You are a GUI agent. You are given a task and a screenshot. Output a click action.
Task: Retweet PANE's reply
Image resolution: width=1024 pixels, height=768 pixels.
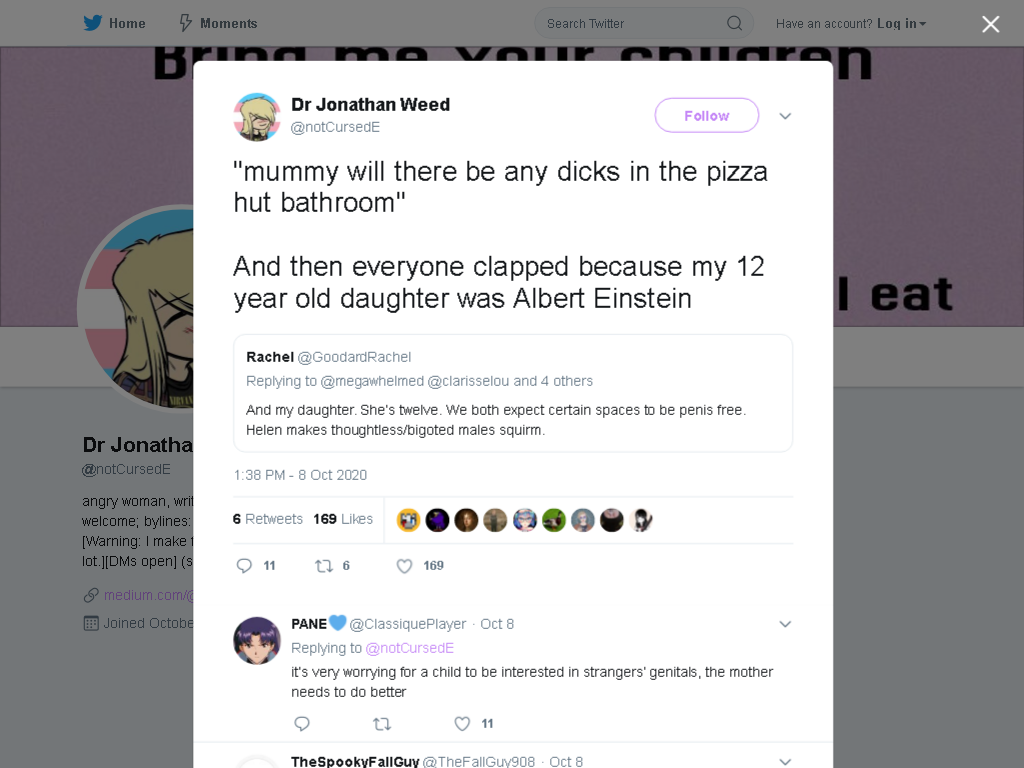[x=382, y=724]
